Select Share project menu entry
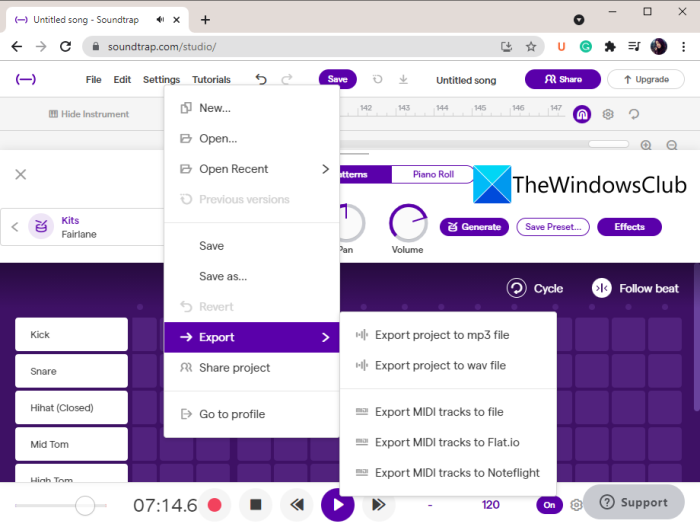 [252, 368]
